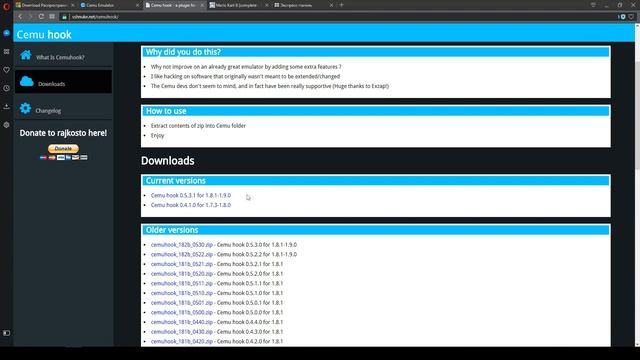Open the What is Cemuhook? menu item
This screenshot has height=360, width=640.
[x=63, y=56]
